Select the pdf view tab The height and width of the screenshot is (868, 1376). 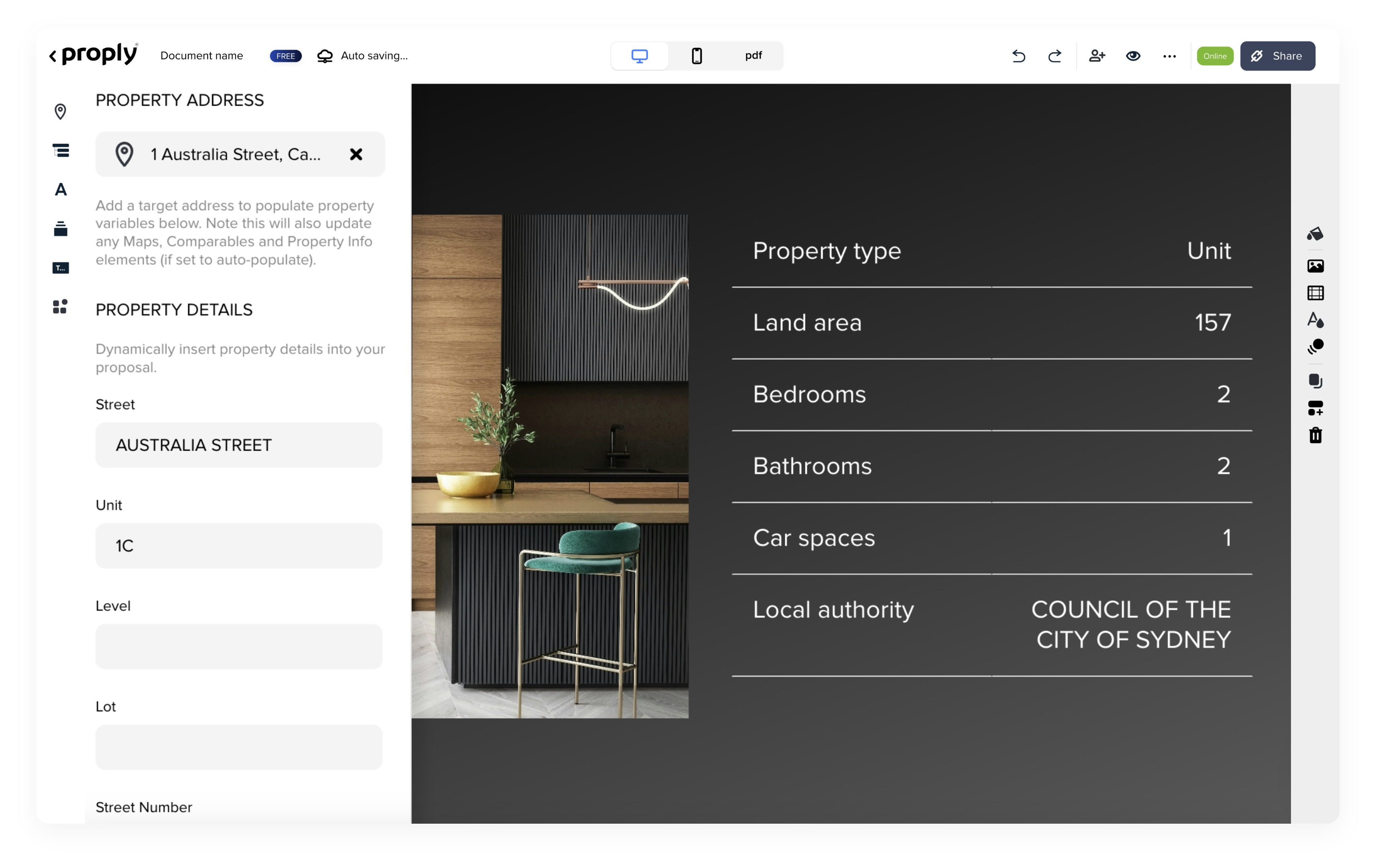pos(753,56)
